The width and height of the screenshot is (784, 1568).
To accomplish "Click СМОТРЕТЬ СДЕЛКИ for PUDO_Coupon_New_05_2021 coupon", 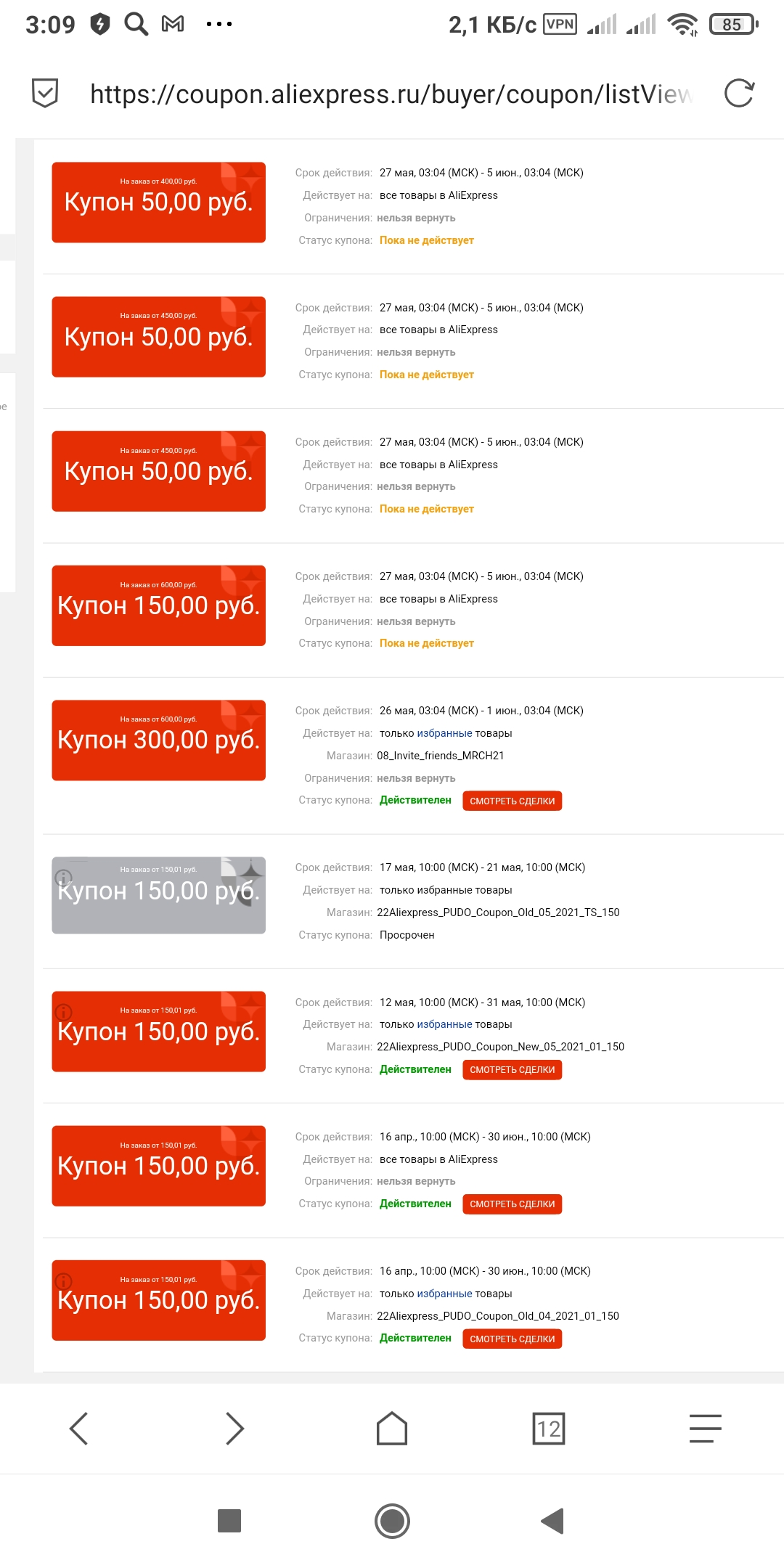I will pyautogui.click(x=512, y=1069).
